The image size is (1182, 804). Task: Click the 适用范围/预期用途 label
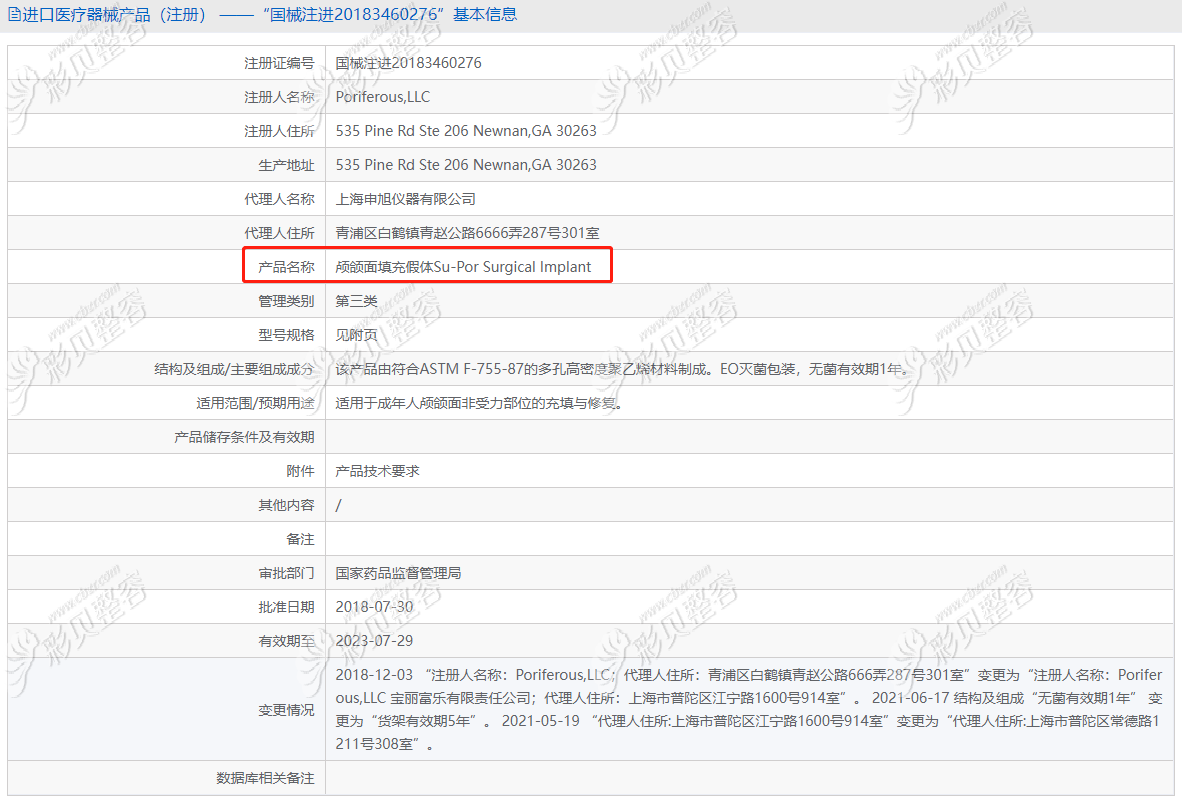pyautogui.click(x=256, y=403)
